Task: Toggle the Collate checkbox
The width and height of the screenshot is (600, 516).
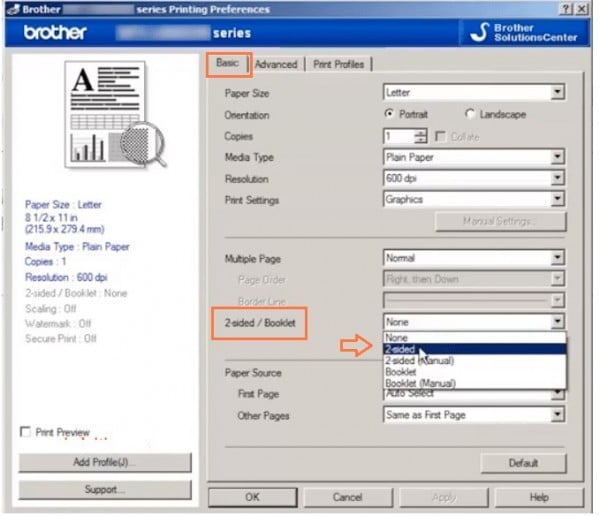Action: coord(440,137)
